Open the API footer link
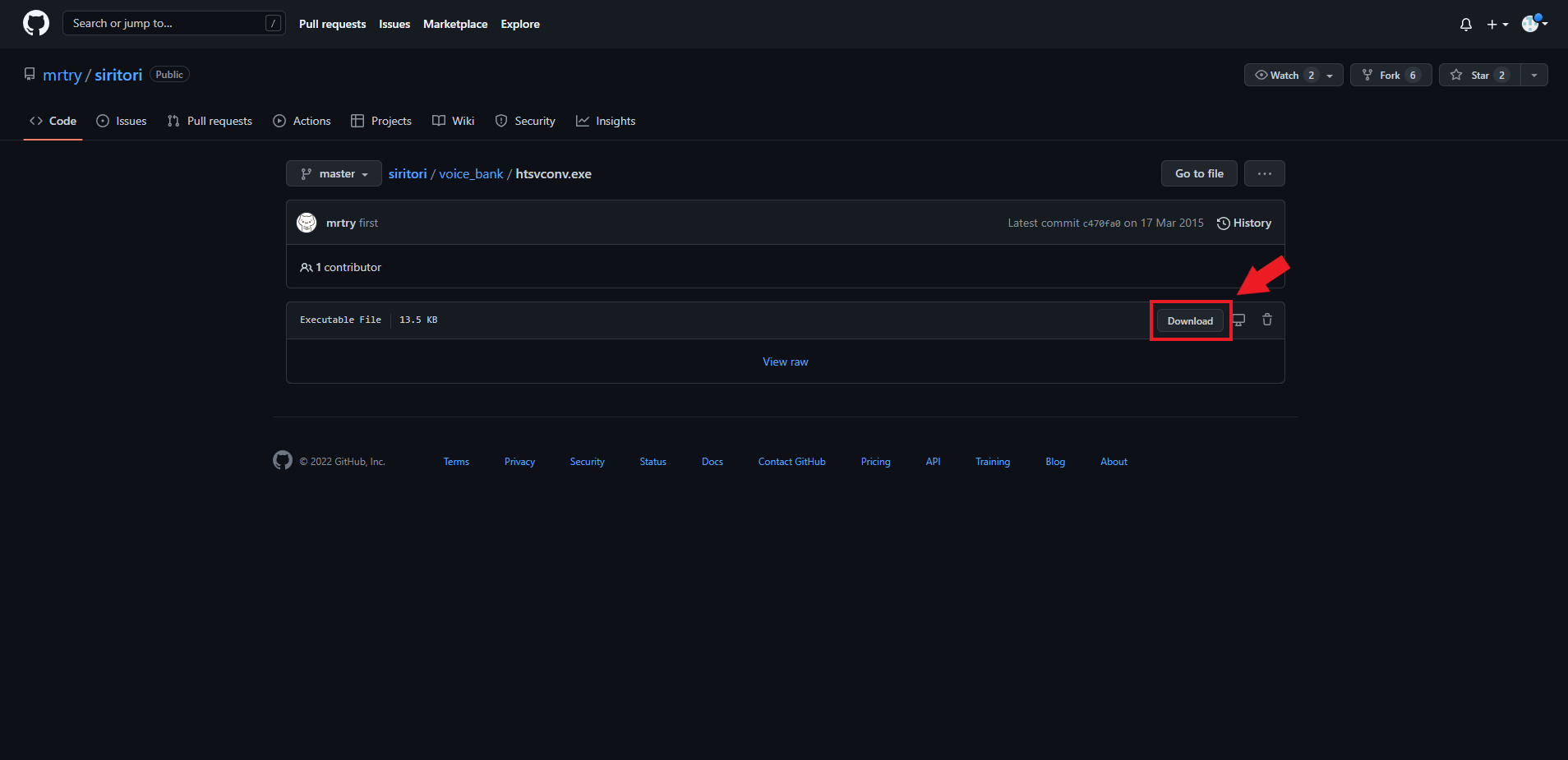 [x=934, y=462]
